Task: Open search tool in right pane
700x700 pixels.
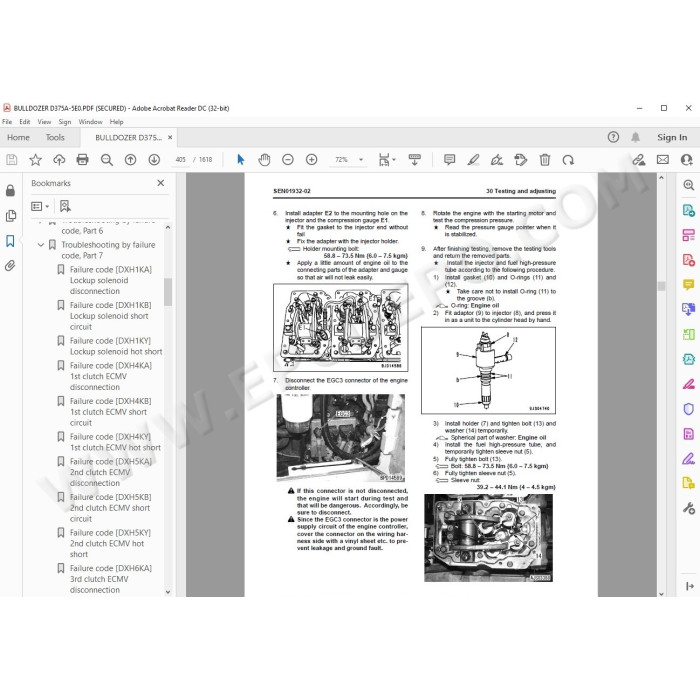Action: [x=689, y=185]
